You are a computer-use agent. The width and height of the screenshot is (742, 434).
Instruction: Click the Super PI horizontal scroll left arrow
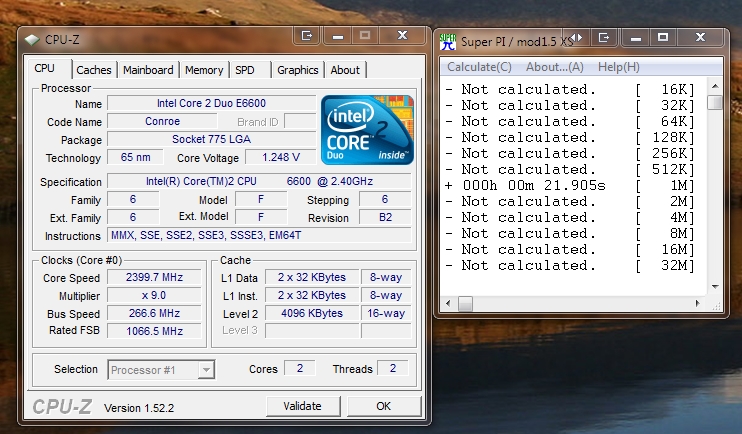[448, 303]
